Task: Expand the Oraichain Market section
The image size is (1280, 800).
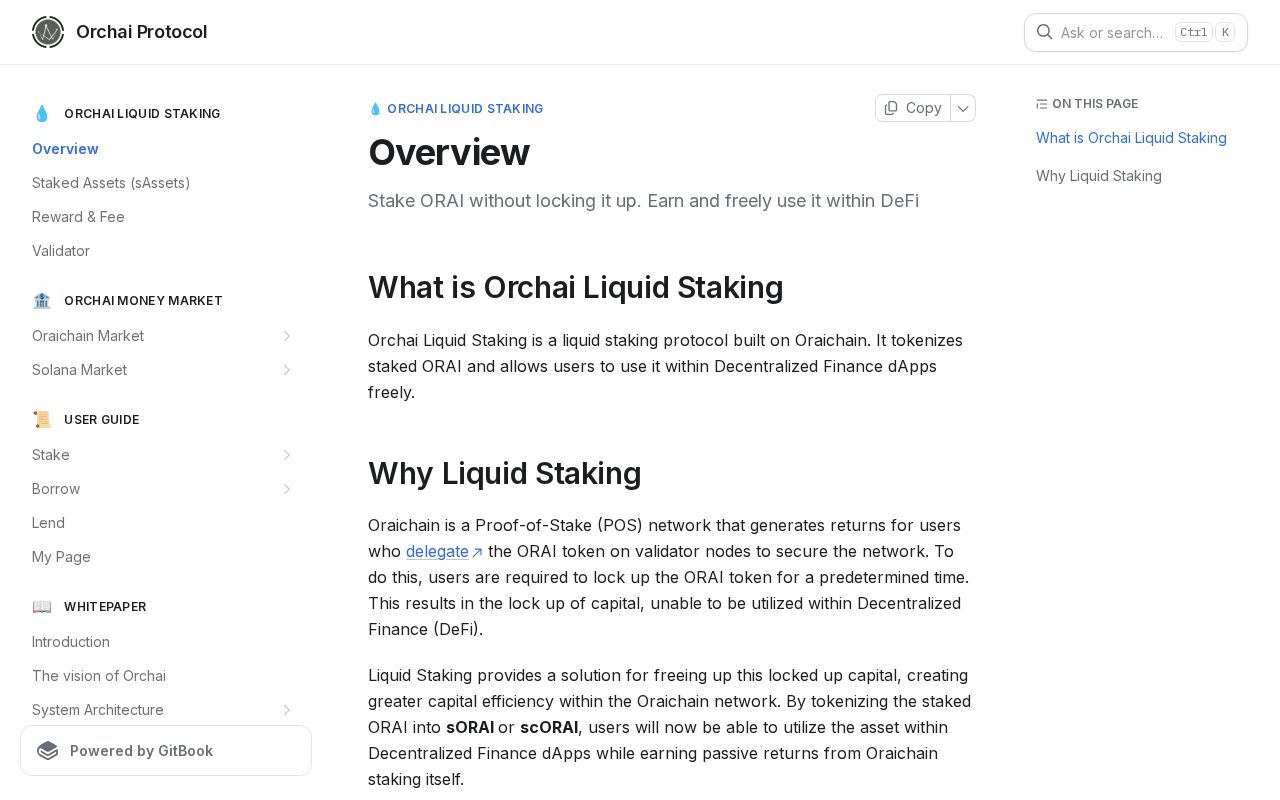Action: 286,336
